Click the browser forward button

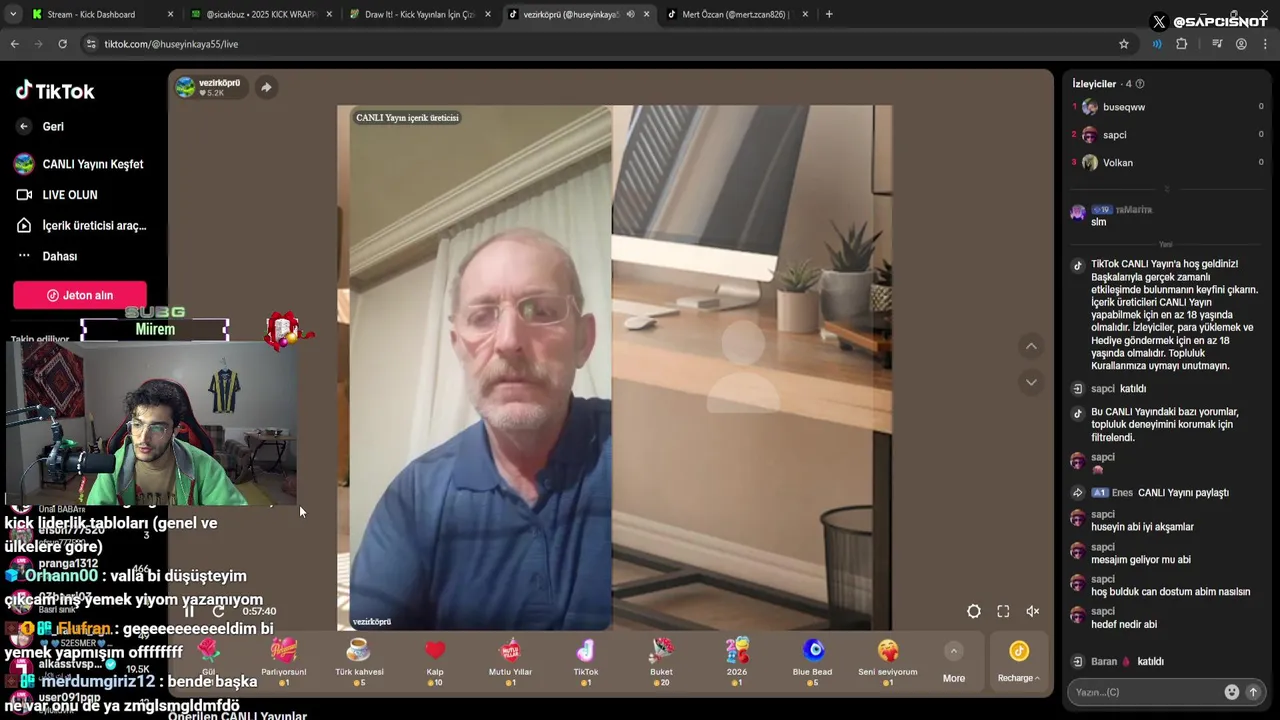click(x=38, y=44)
